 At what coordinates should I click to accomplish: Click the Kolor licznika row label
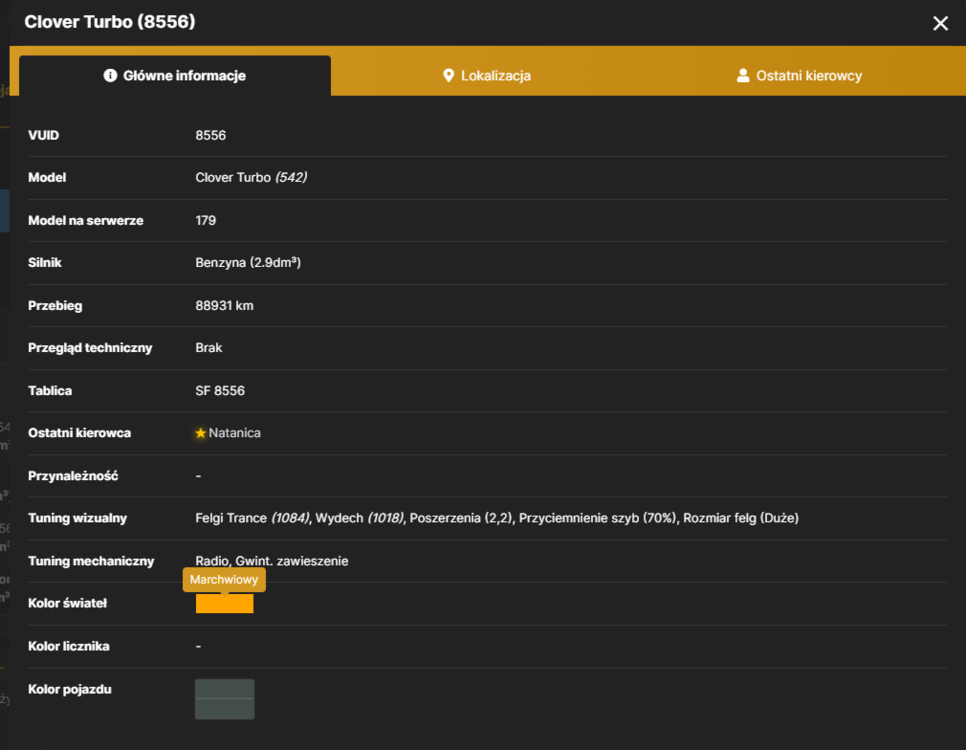tap(69, 646)
